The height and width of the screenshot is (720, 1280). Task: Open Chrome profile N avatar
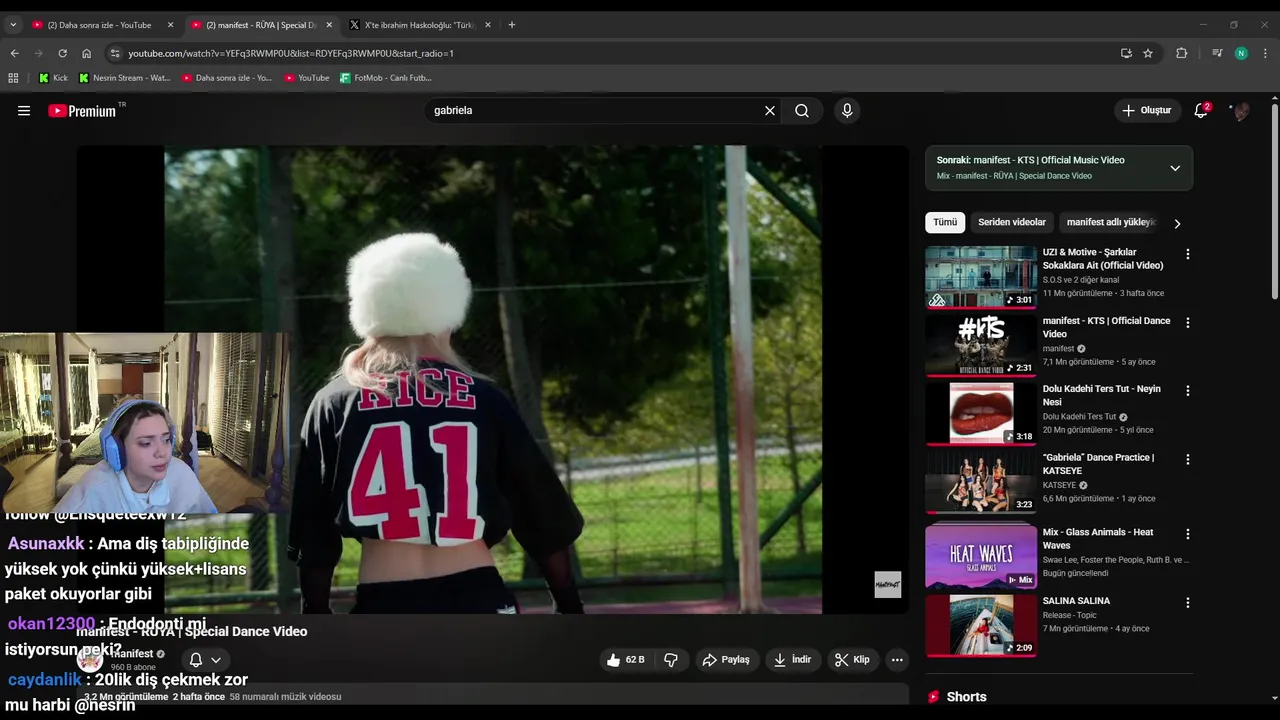(1241, 53)
